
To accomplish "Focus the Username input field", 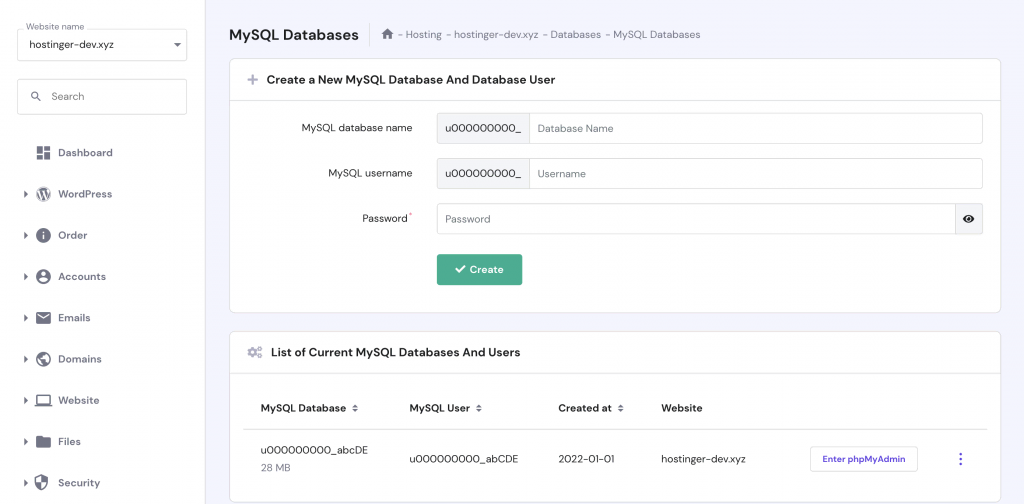I will 756,174.
